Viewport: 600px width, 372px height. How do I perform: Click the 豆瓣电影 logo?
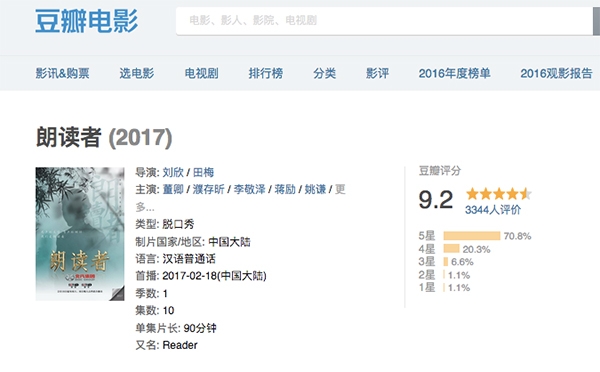pyautogui.click(x=86, y=21)
